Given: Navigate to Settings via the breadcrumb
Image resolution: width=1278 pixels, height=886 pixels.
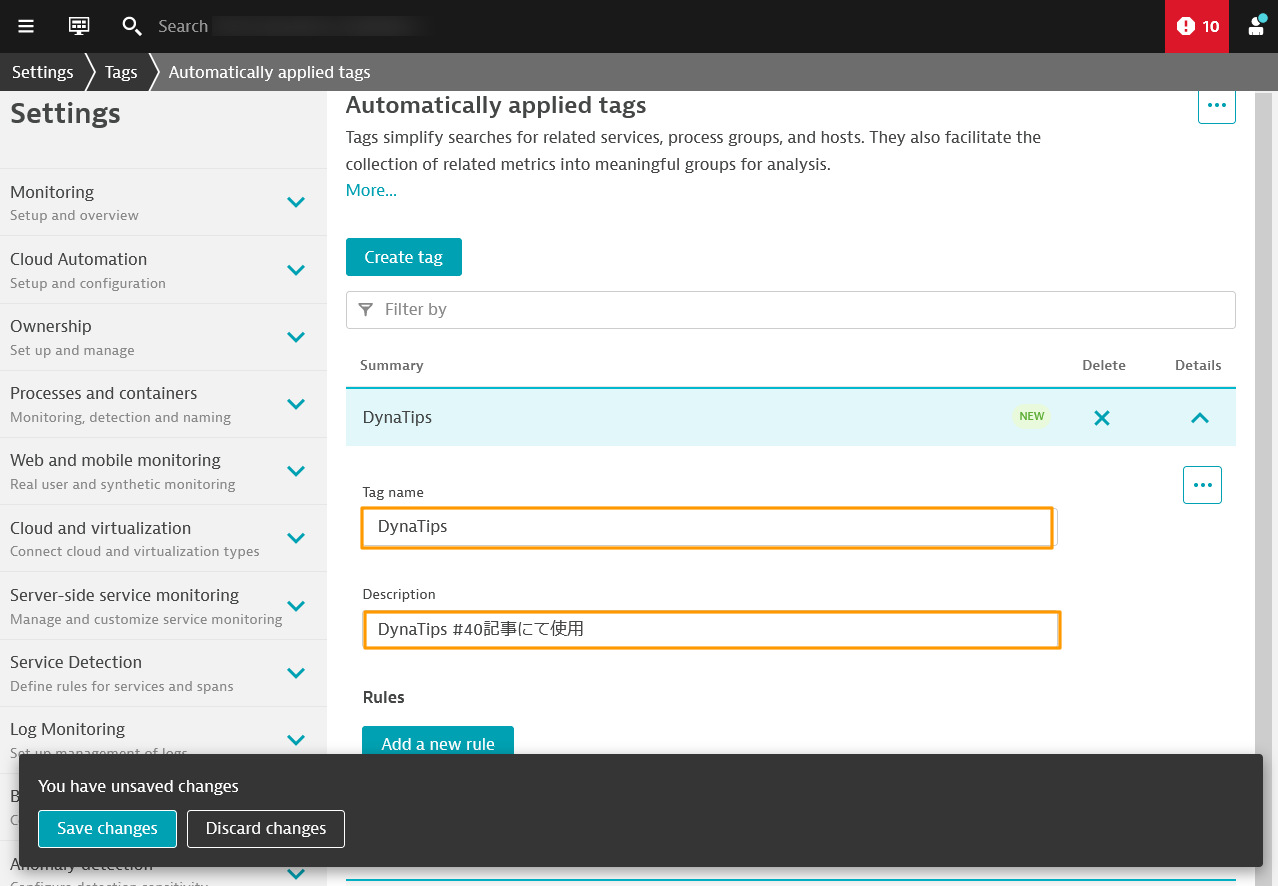Looking at the screenshot, I should pyautogui.click(x=42, y=71).
